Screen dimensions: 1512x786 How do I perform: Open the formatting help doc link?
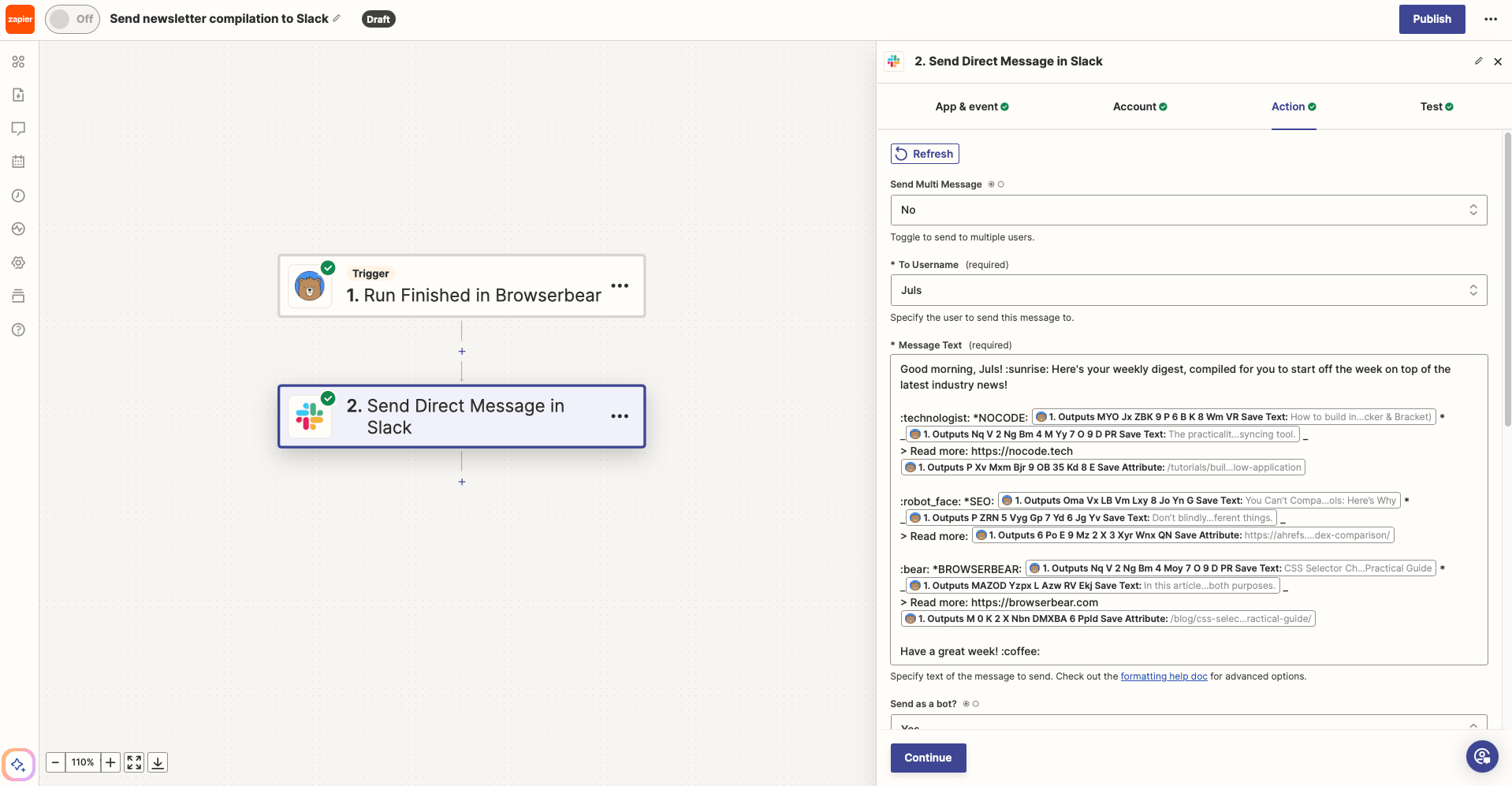(1163, 676)
